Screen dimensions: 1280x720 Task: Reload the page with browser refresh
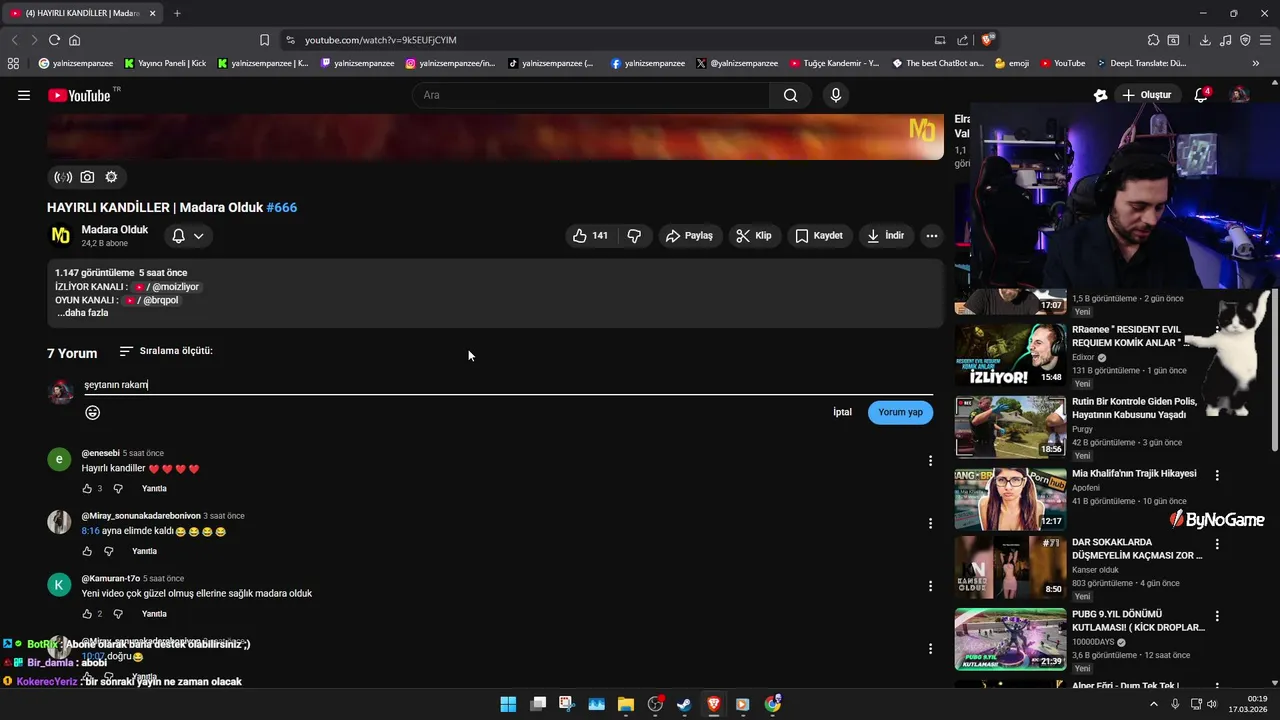pos(54,40)
